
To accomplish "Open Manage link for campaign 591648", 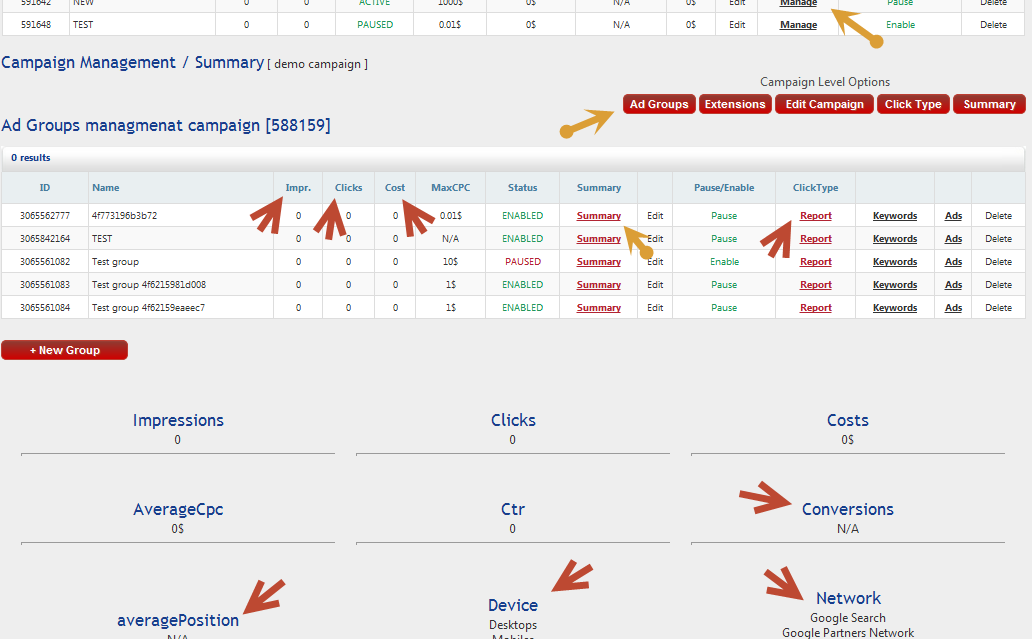I will click(798, 25).
